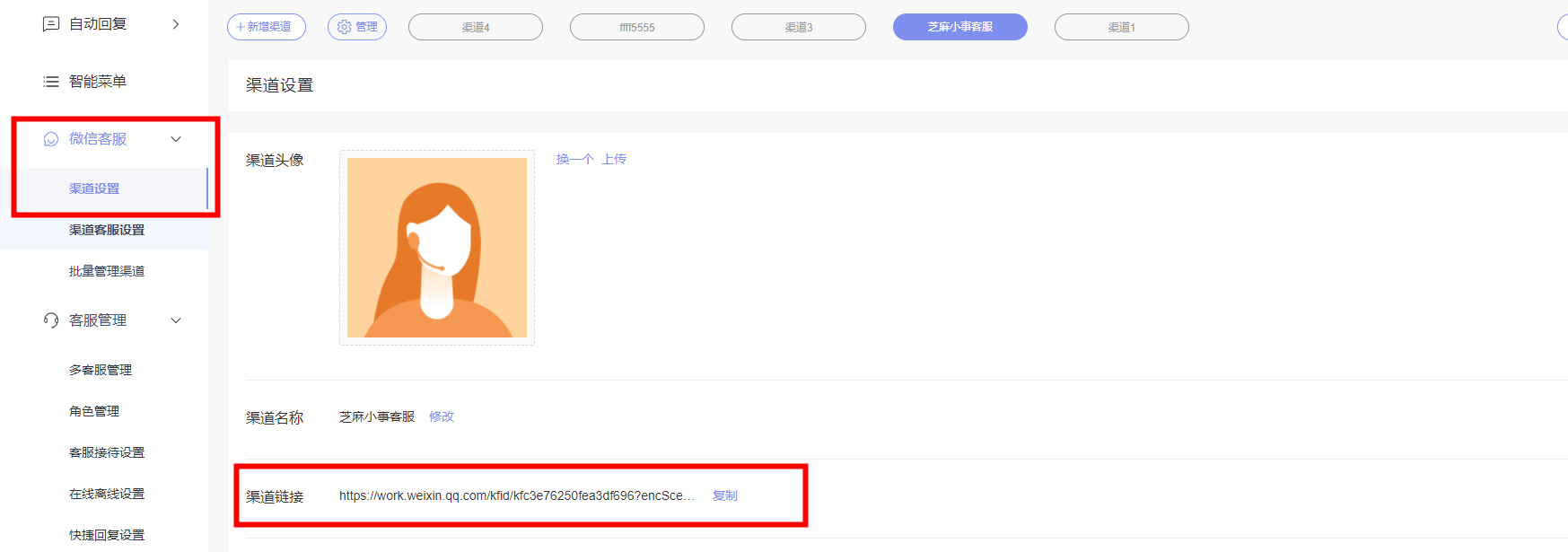Open 客服接待设置 in the sidebar
The image size is (1568, 552).
point(104,452)
